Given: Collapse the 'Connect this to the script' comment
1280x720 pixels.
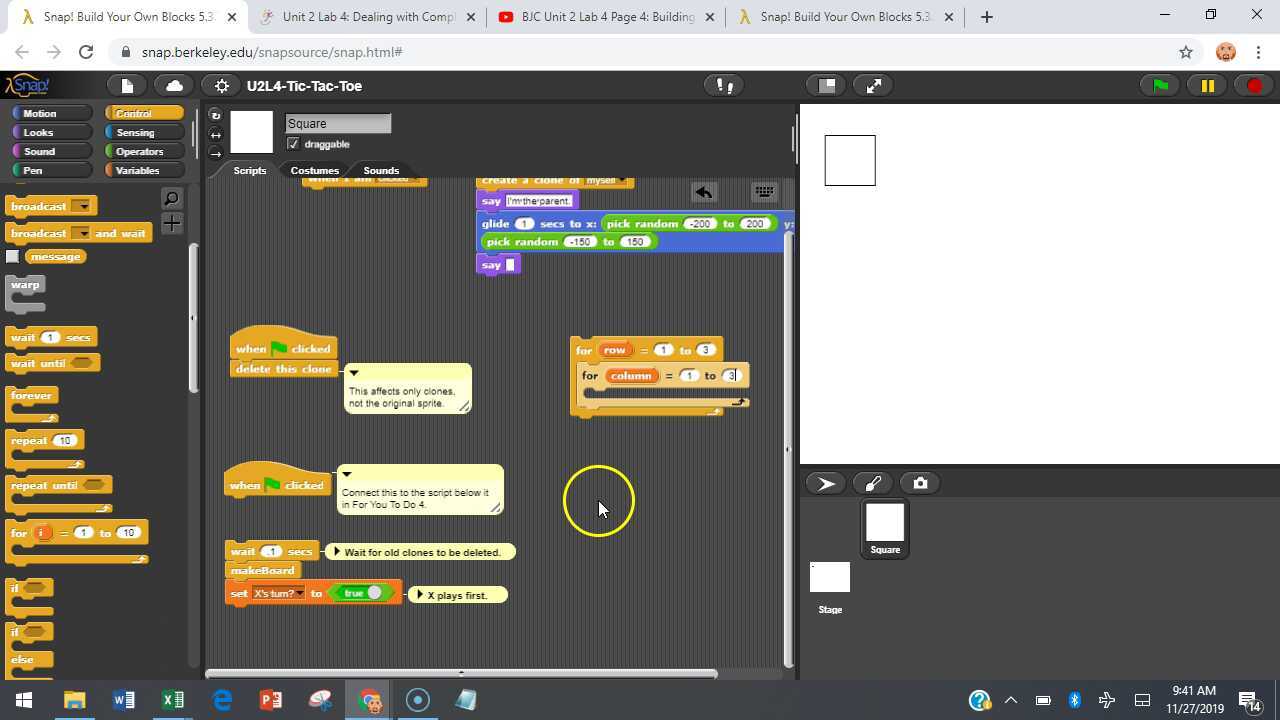Looking at the screenshot, I should [347, 473].
